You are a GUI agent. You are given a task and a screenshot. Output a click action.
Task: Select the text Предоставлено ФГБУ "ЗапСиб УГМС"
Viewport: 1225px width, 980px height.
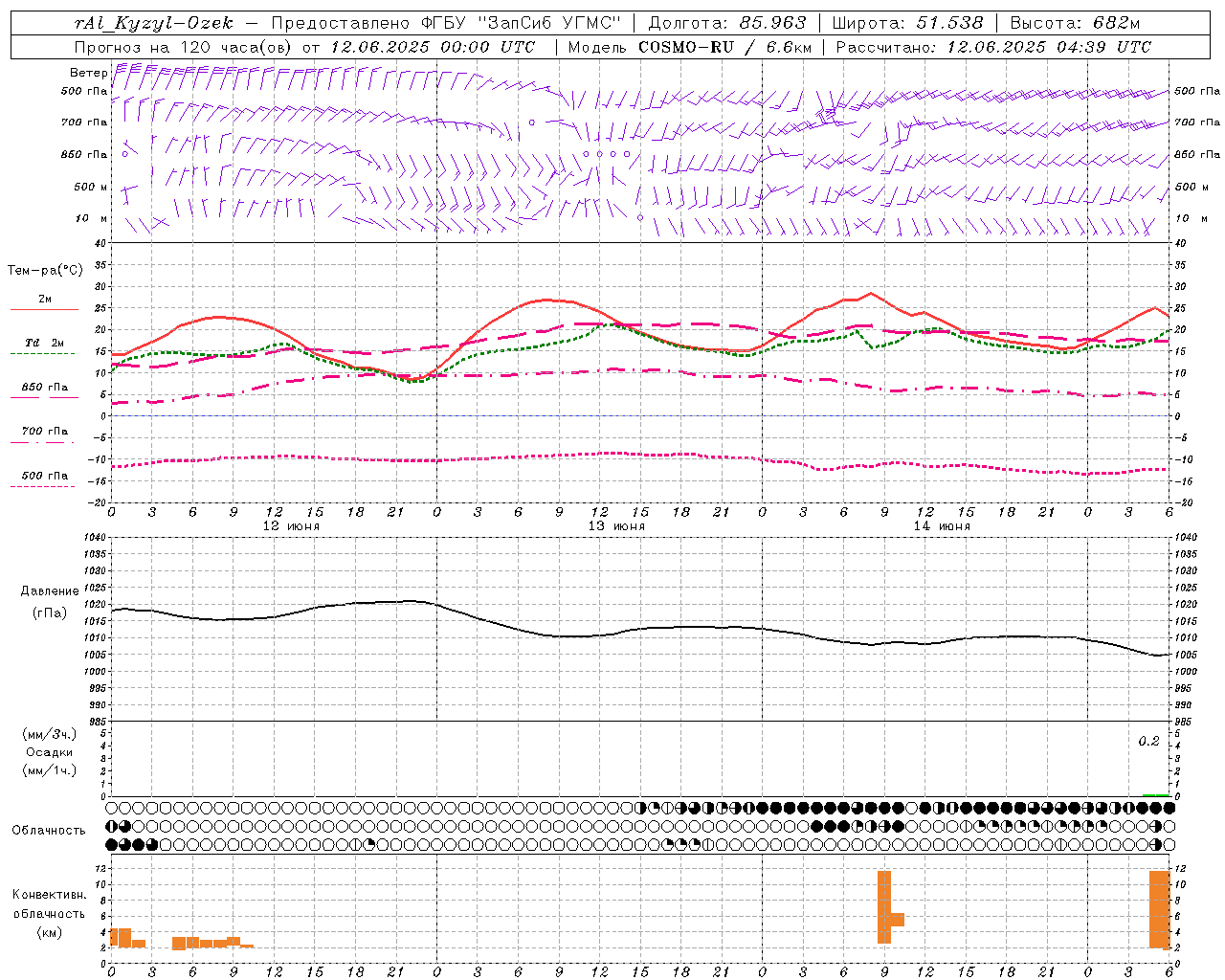pyautogui.click(x=447, y=23)
